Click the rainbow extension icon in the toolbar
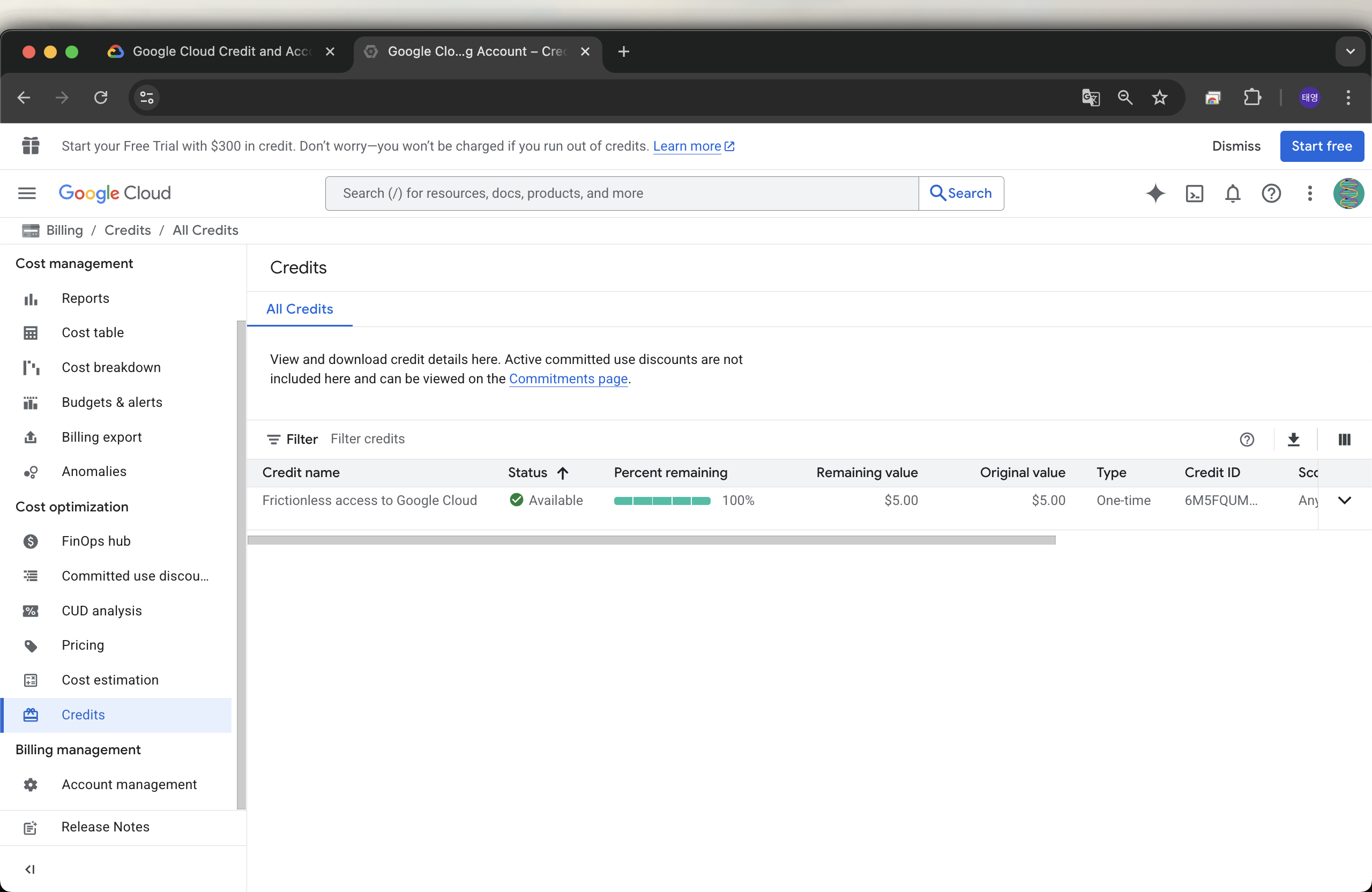Viewport: 1372px width, 892px height. (1213, 98)
